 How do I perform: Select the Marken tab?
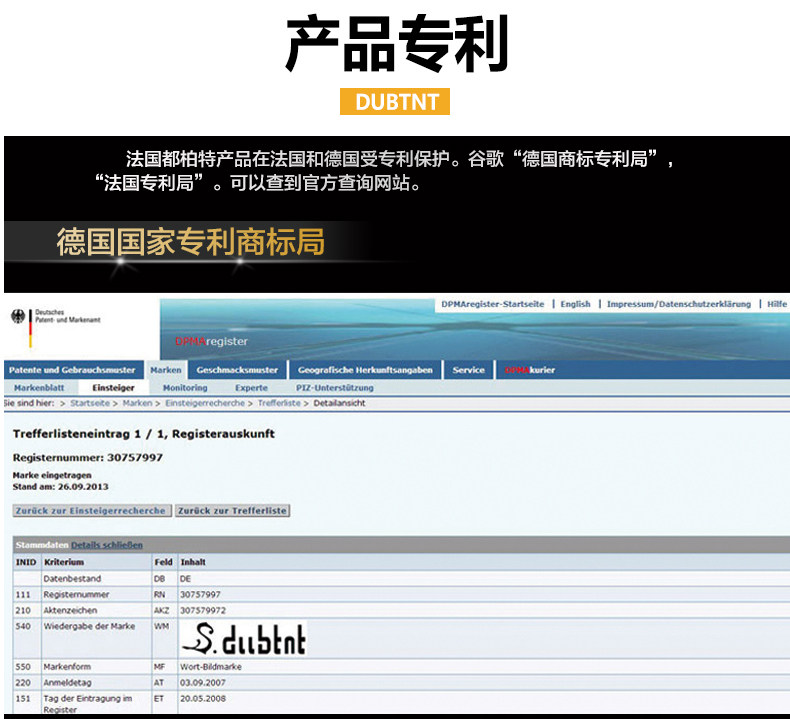pos(166,370)
